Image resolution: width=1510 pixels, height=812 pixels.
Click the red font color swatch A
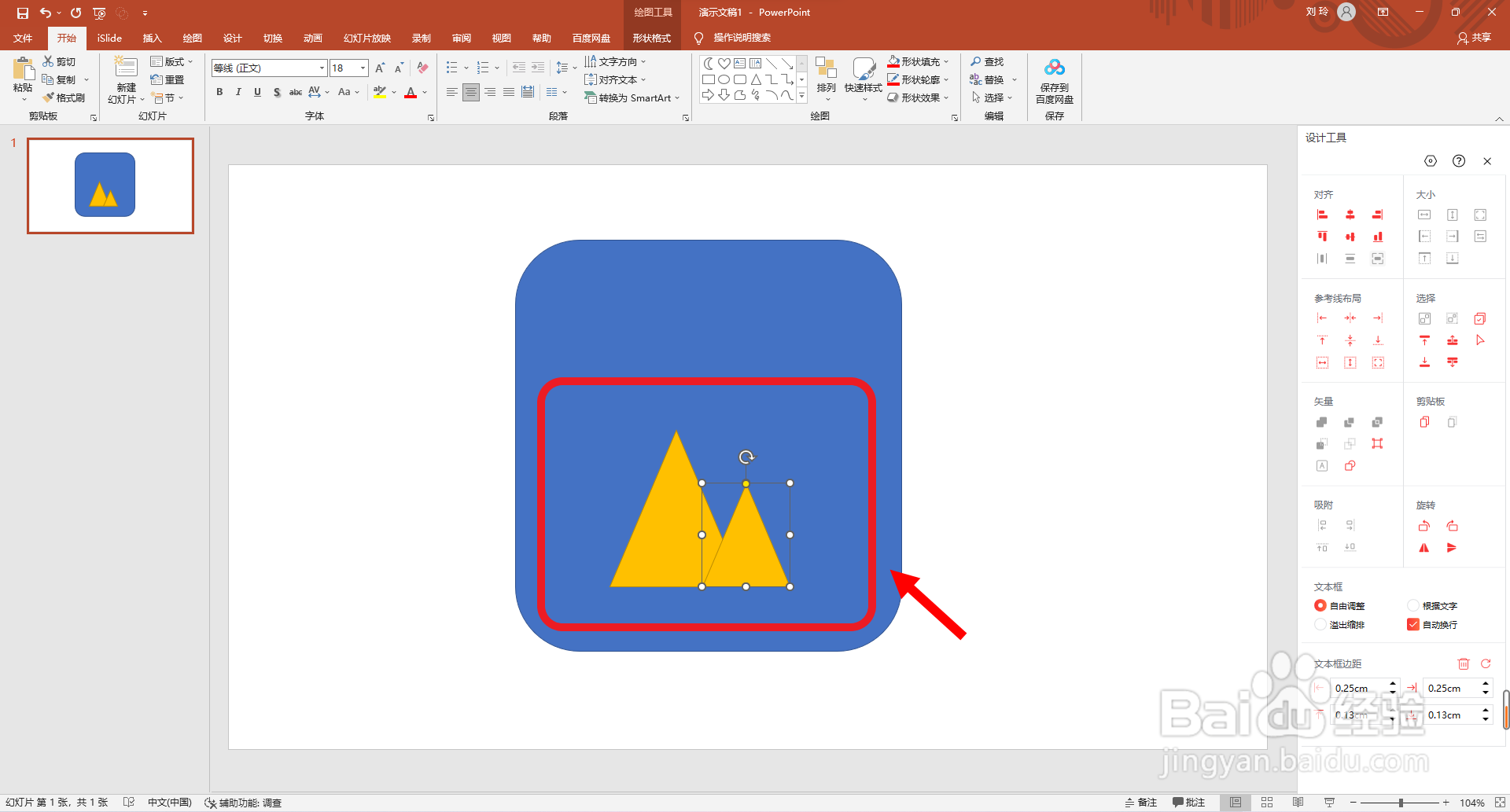(x=410, y=92)
